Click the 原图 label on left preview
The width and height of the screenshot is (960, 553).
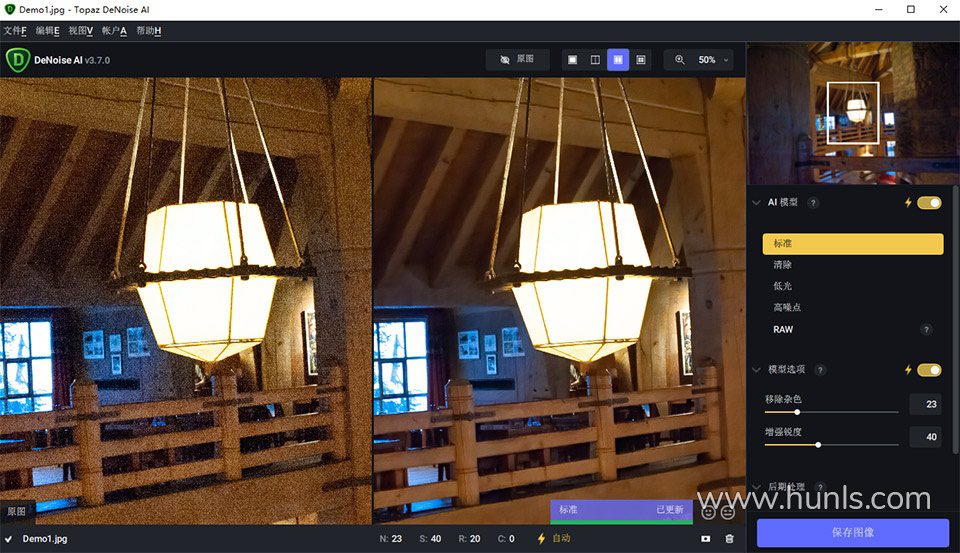(17, 511)
